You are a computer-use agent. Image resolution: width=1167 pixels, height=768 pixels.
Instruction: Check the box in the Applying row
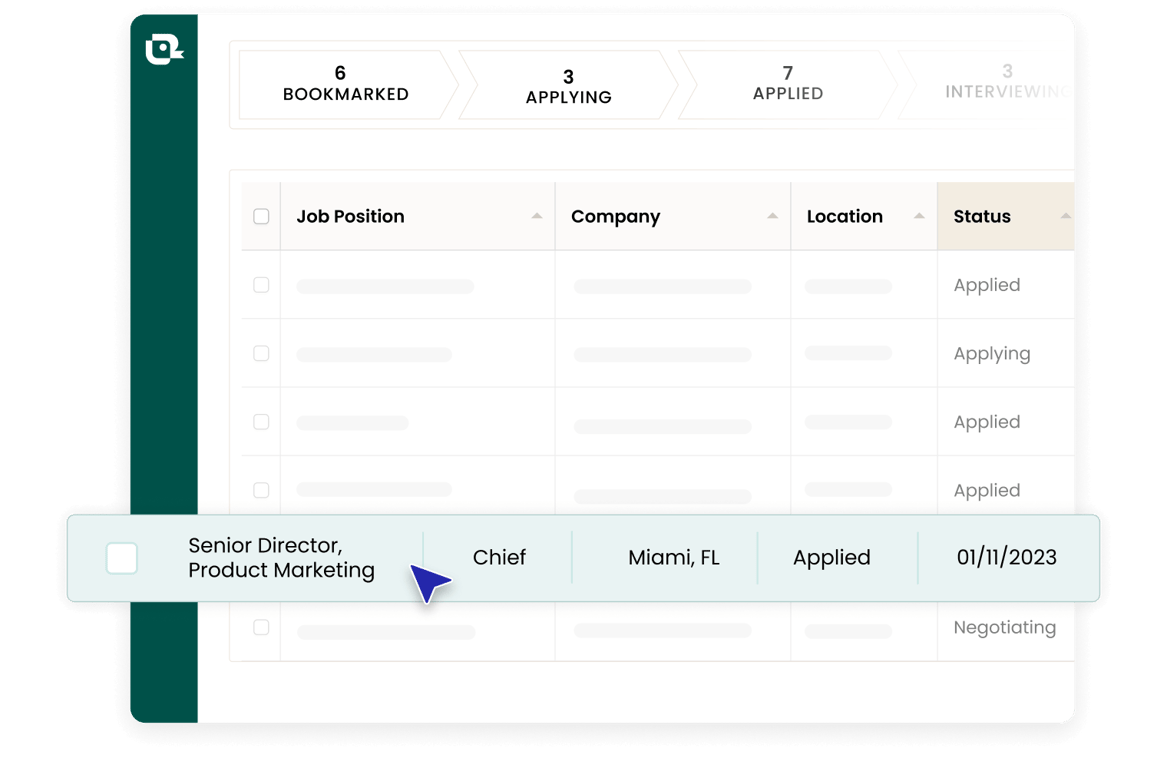261,353
